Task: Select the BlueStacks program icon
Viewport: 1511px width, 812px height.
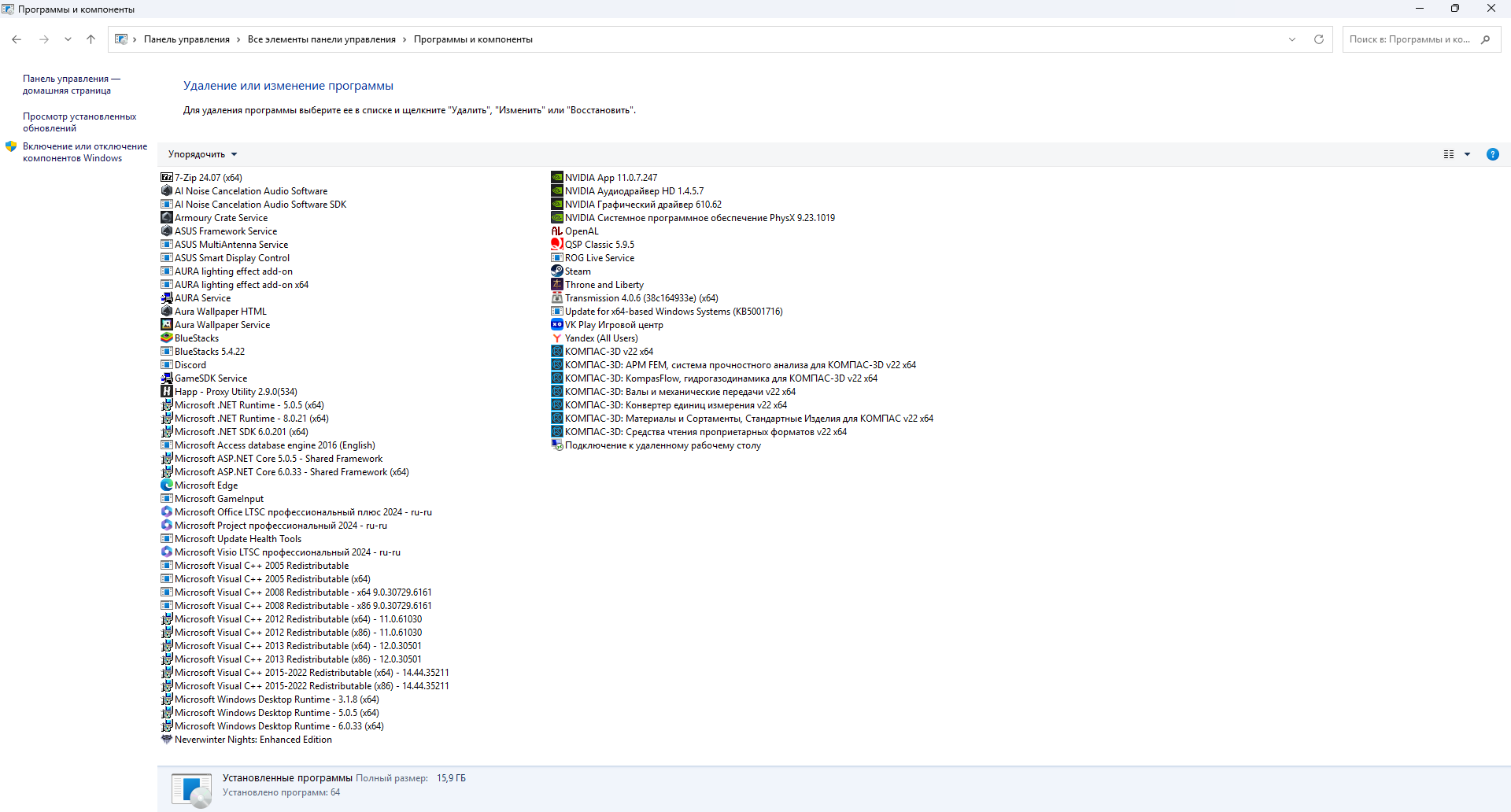Action: (167, 338)
